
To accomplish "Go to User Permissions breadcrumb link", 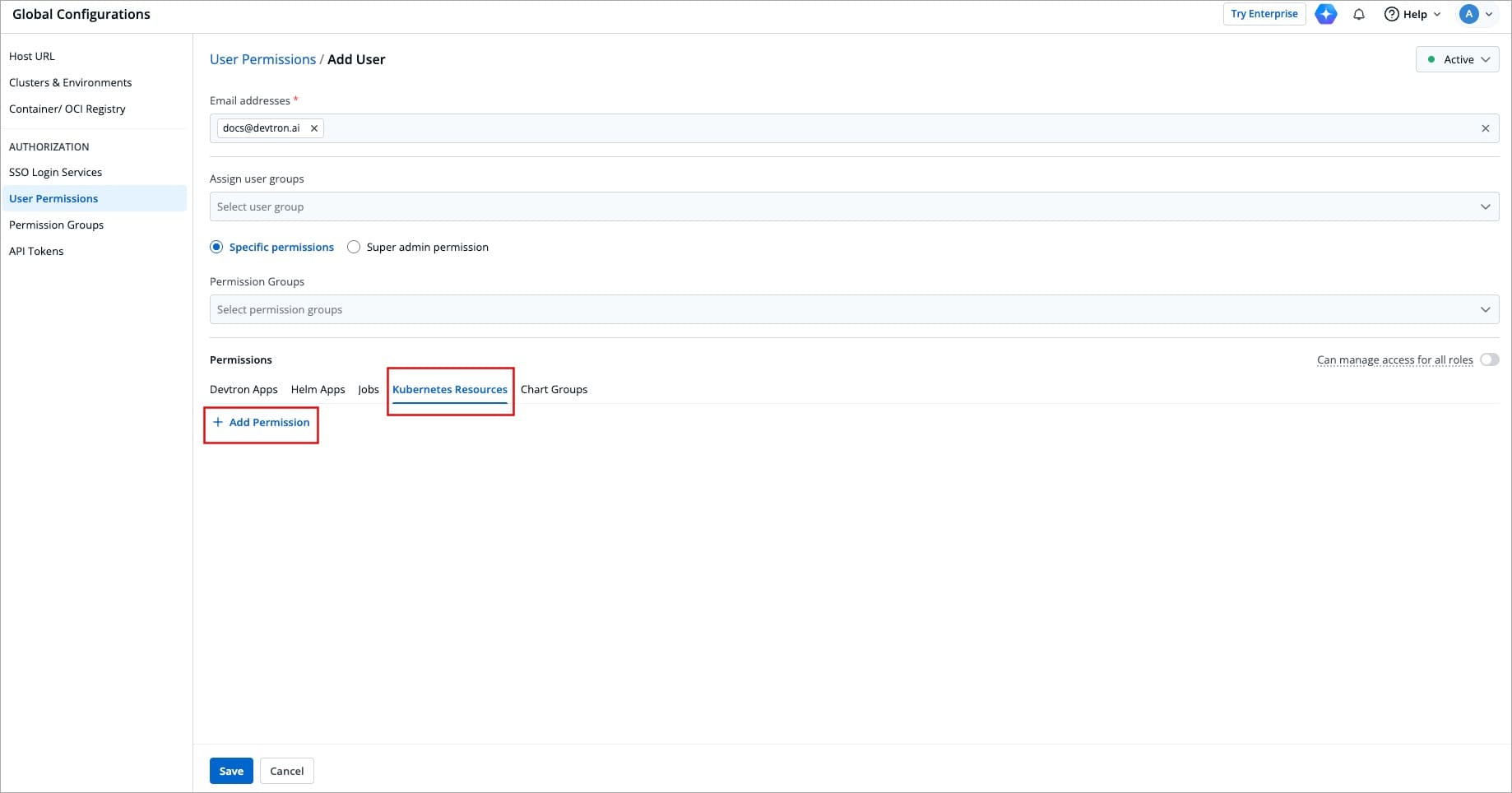I will click(x=262, y=59).
